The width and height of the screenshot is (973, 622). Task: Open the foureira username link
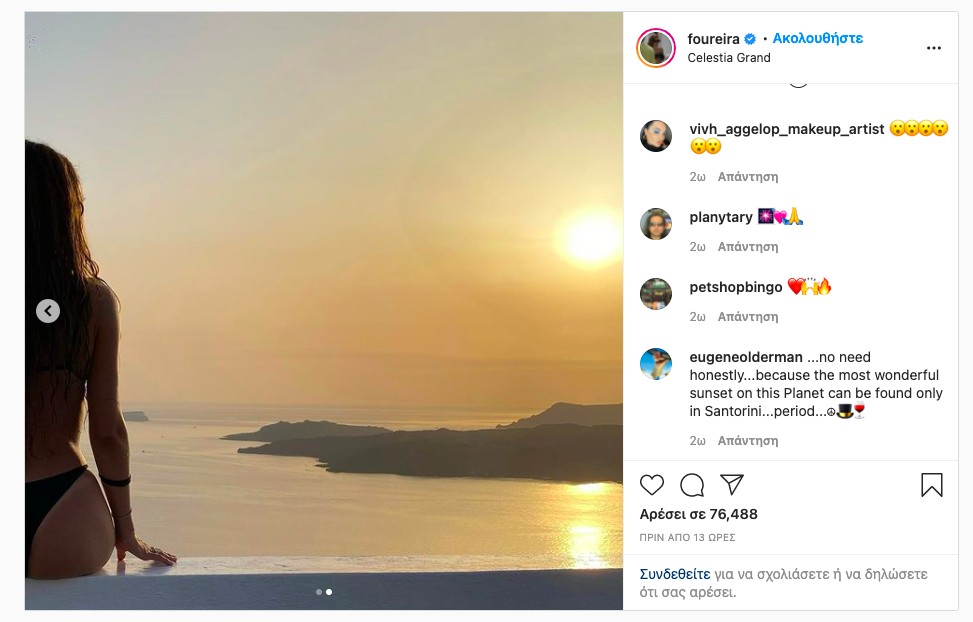point(713,38)
